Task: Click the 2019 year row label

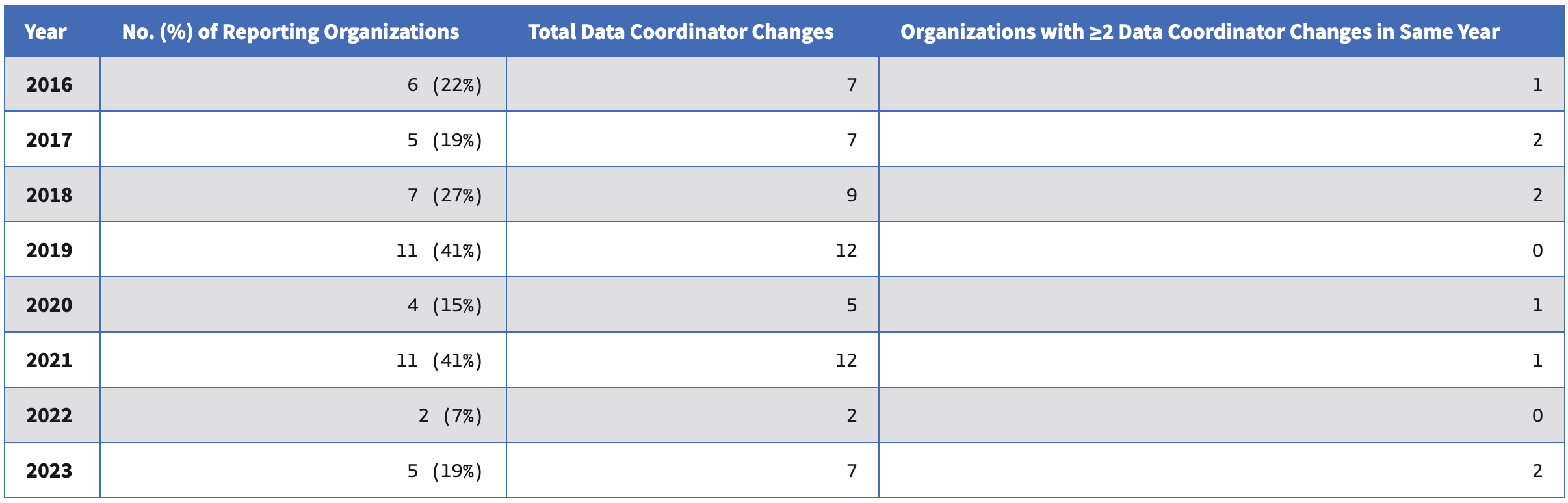Action: click(x=49, y=250)
